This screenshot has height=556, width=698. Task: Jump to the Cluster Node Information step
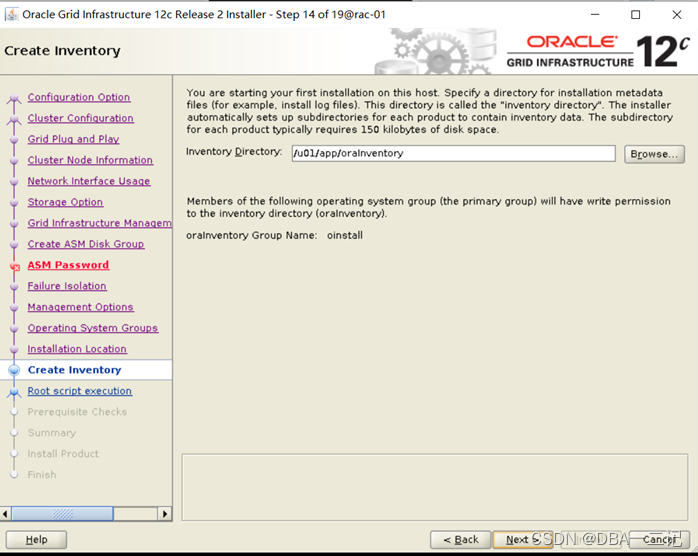pyautogui.click(x=90, y=160)
